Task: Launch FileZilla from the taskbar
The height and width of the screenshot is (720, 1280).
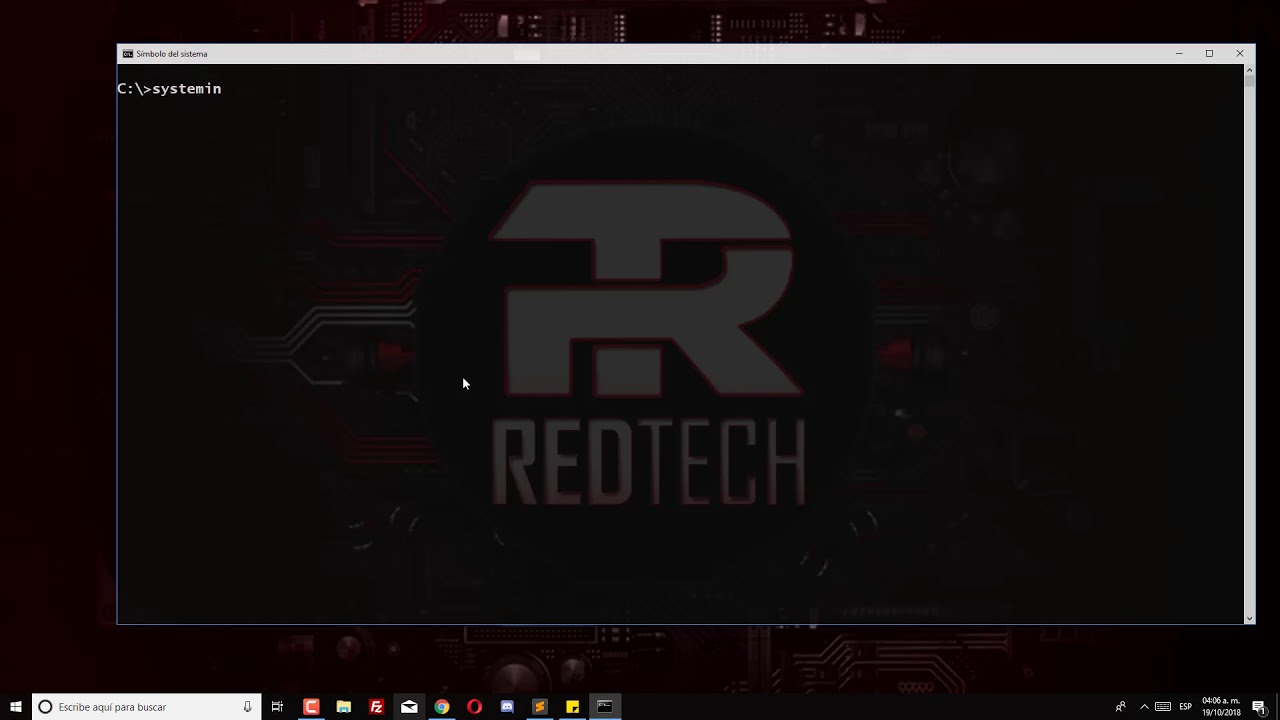Action: point(376,707)
